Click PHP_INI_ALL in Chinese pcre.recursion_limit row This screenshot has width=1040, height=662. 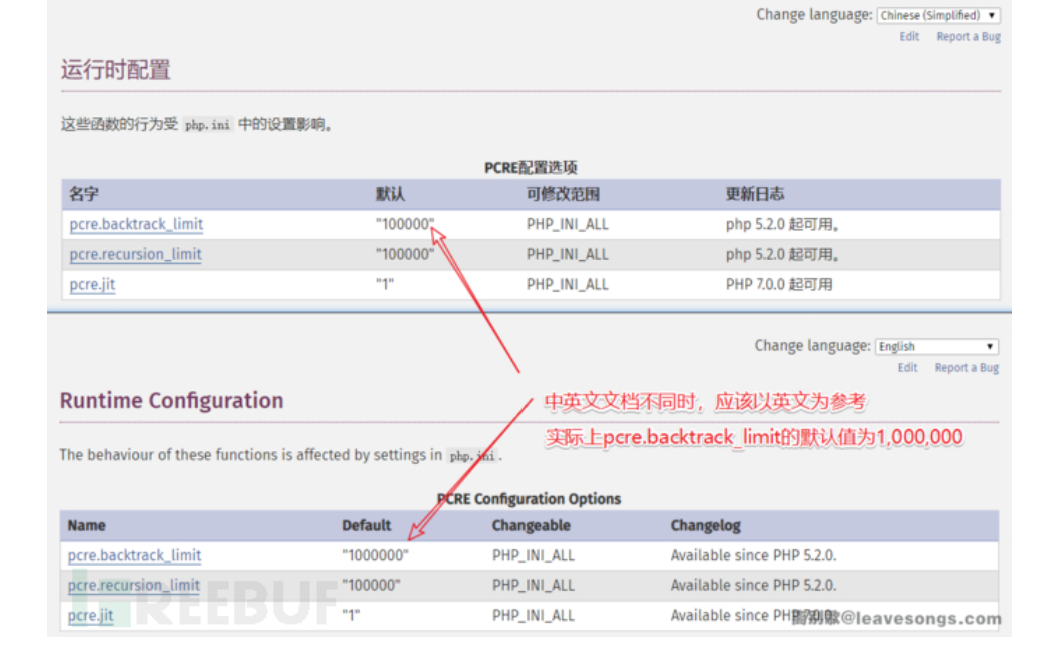point(568,254)
